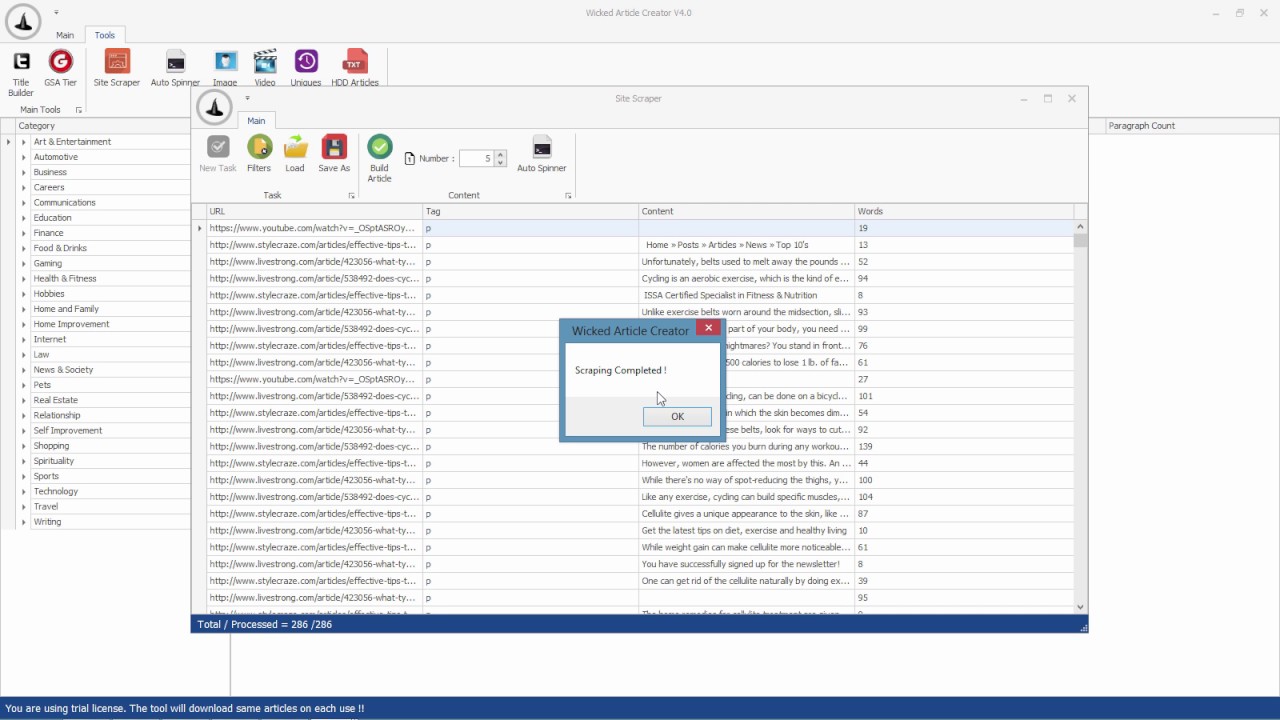Open the Uniques tool
Viewport: 1280px width, 720px height.
(306, 69)
